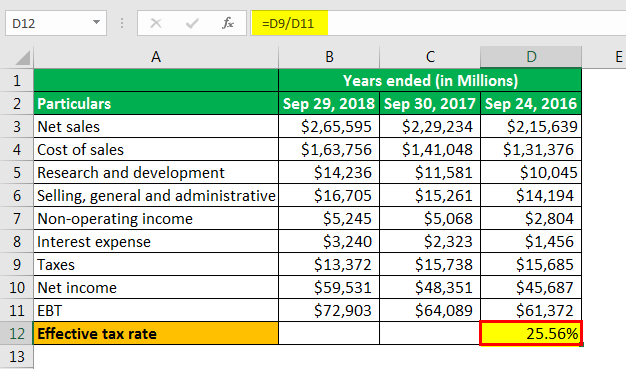Viewport: 626px width, 369px height.
Task: Select row 6 header
Action: pyautogui.click(x=17, y=196)
